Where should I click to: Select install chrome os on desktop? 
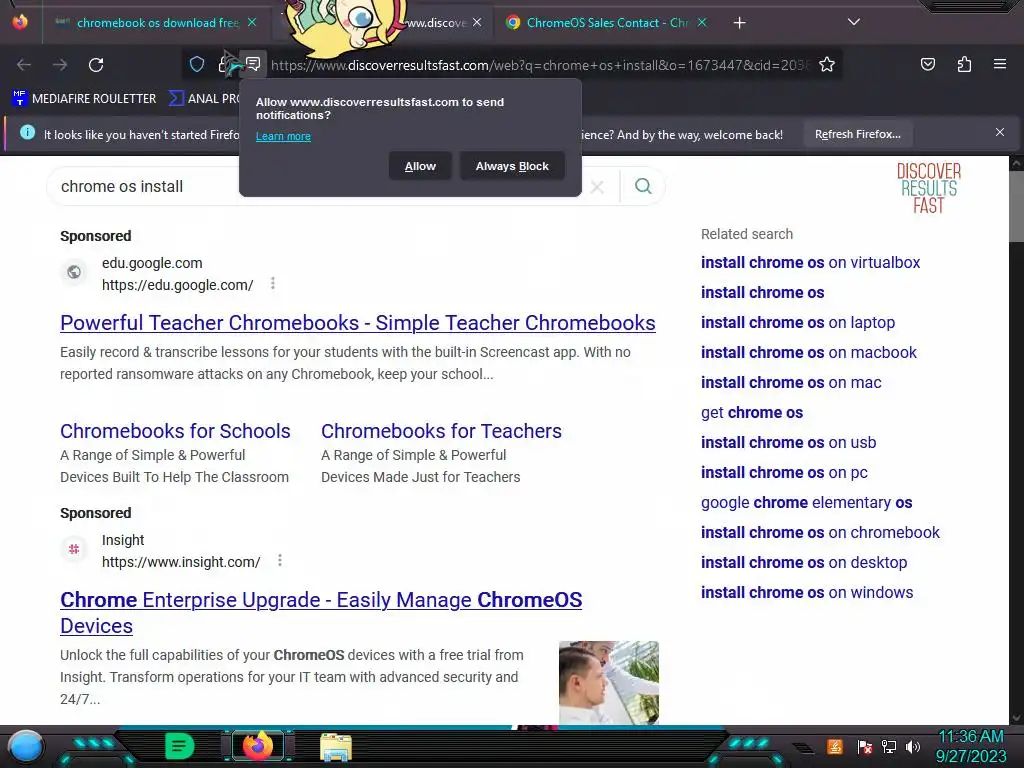coord(803,563)
